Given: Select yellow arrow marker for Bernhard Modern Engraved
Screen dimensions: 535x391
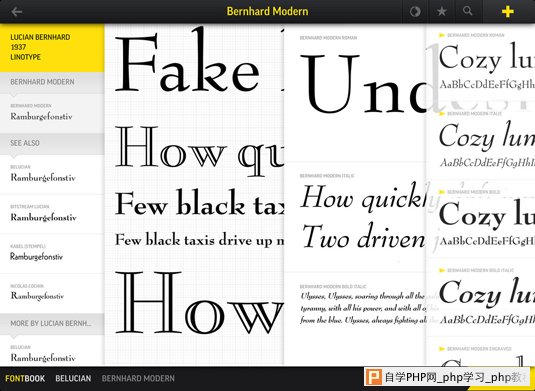Looking at the screenshot, I should (x=442, y=349).
